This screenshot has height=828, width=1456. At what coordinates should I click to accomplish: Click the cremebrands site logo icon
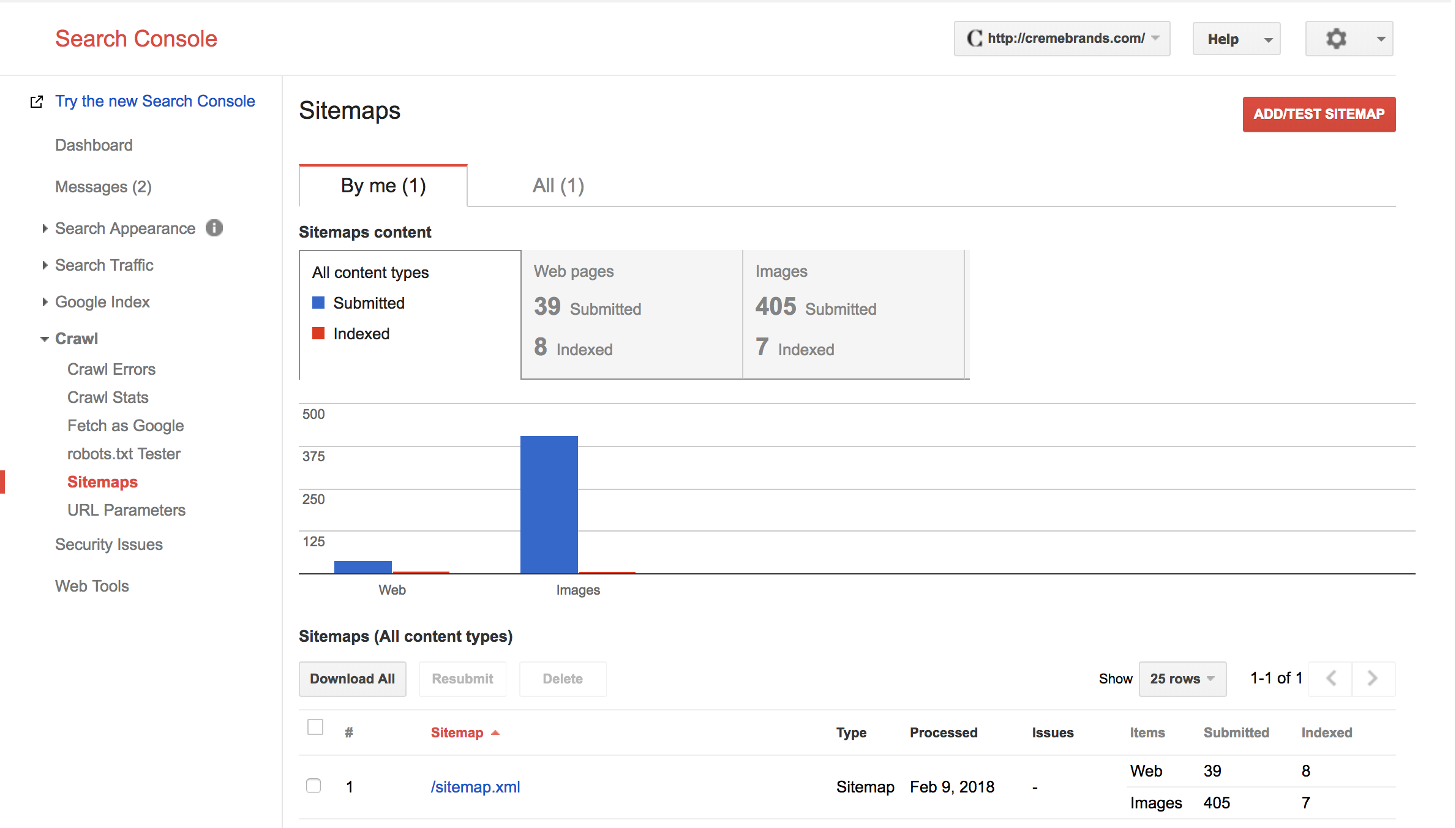tap(974, 39)
